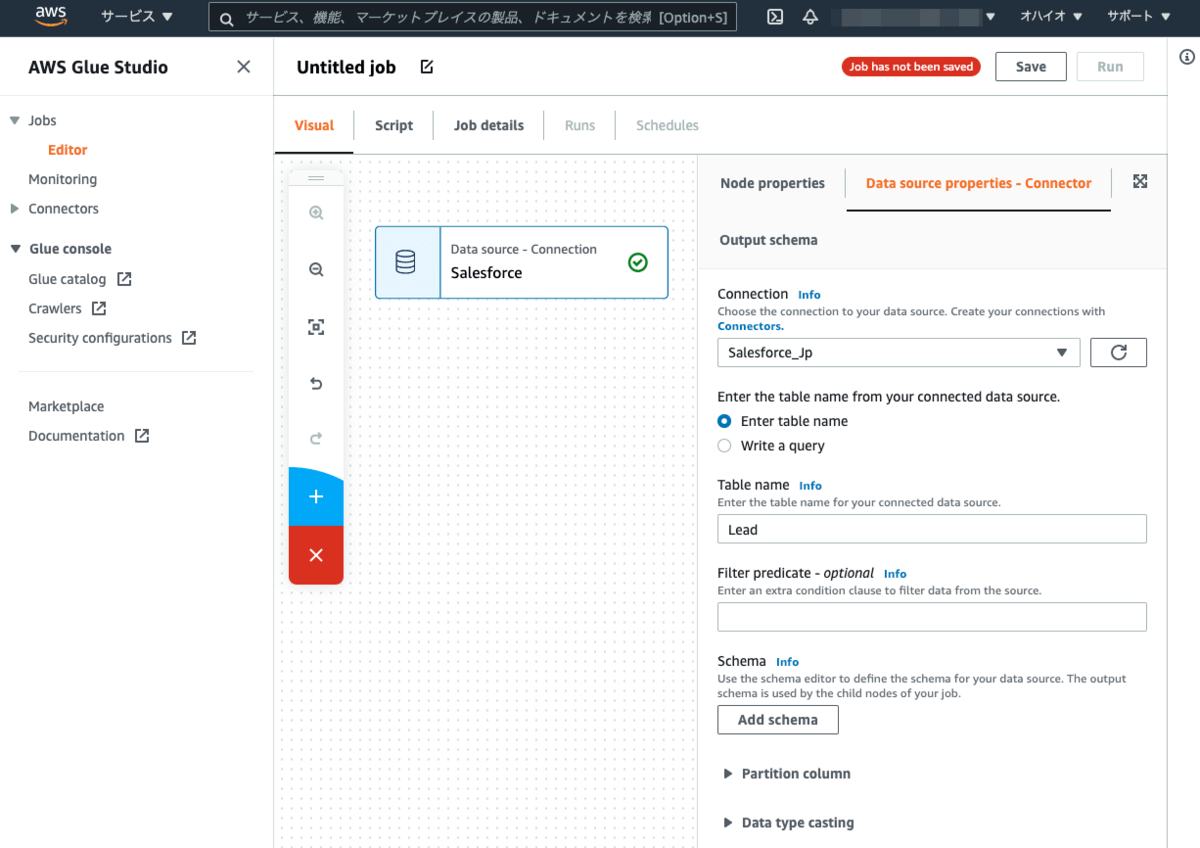
Task: Switch to the Visual tab
Action: [314, 125]
